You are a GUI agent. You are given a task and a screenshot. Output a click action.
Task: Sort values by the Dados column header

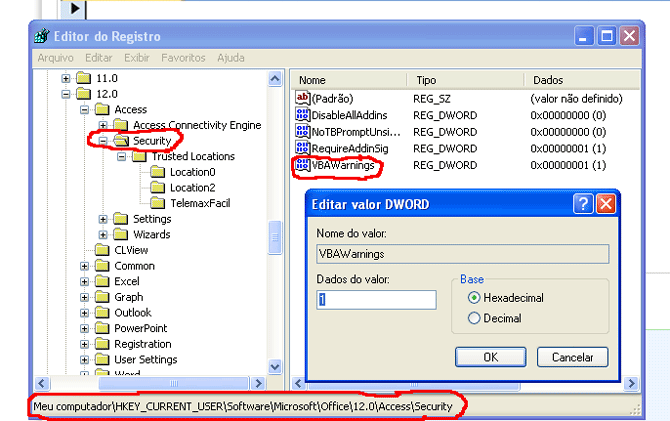click(582, 80)
